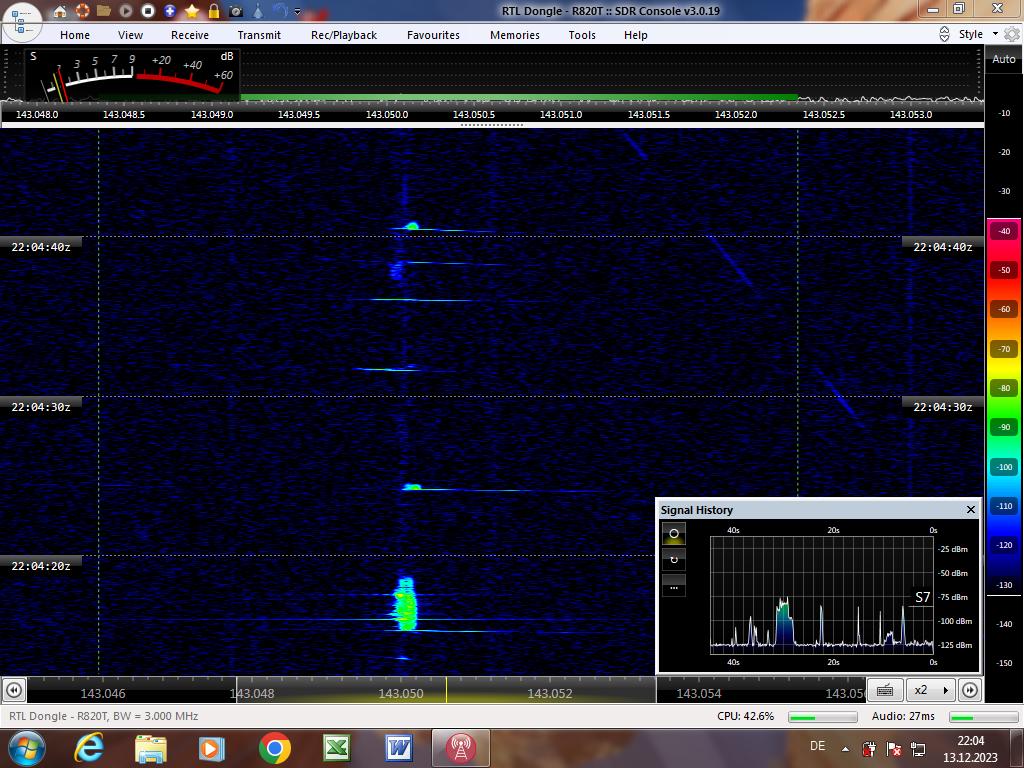Click the taskbar clock showing 22:04
This screenshot has height=768, width=1024.
pyautogui.click(x=970, y=749)
